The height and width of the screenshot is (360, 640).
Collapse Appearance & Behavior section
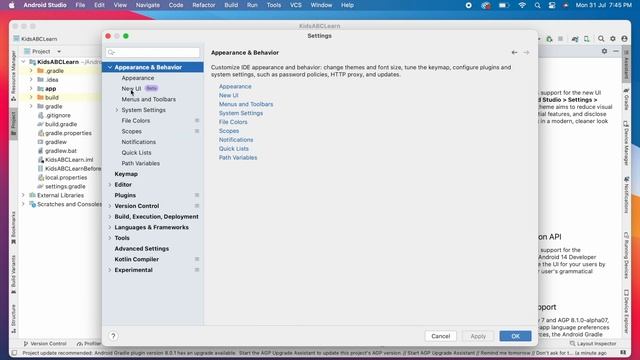(110, 67)
